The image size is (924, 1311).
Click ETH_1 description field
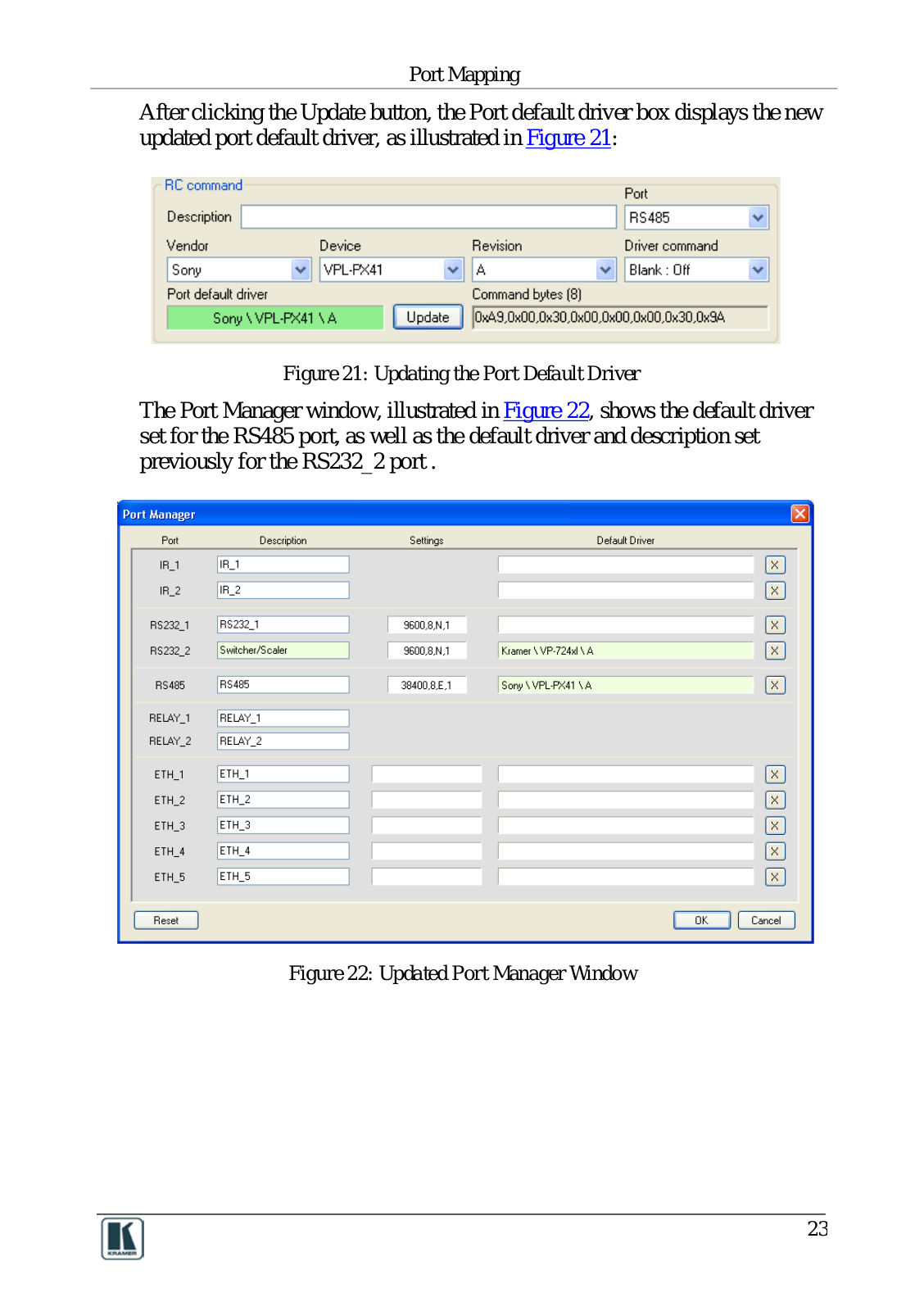coord(283,773)
